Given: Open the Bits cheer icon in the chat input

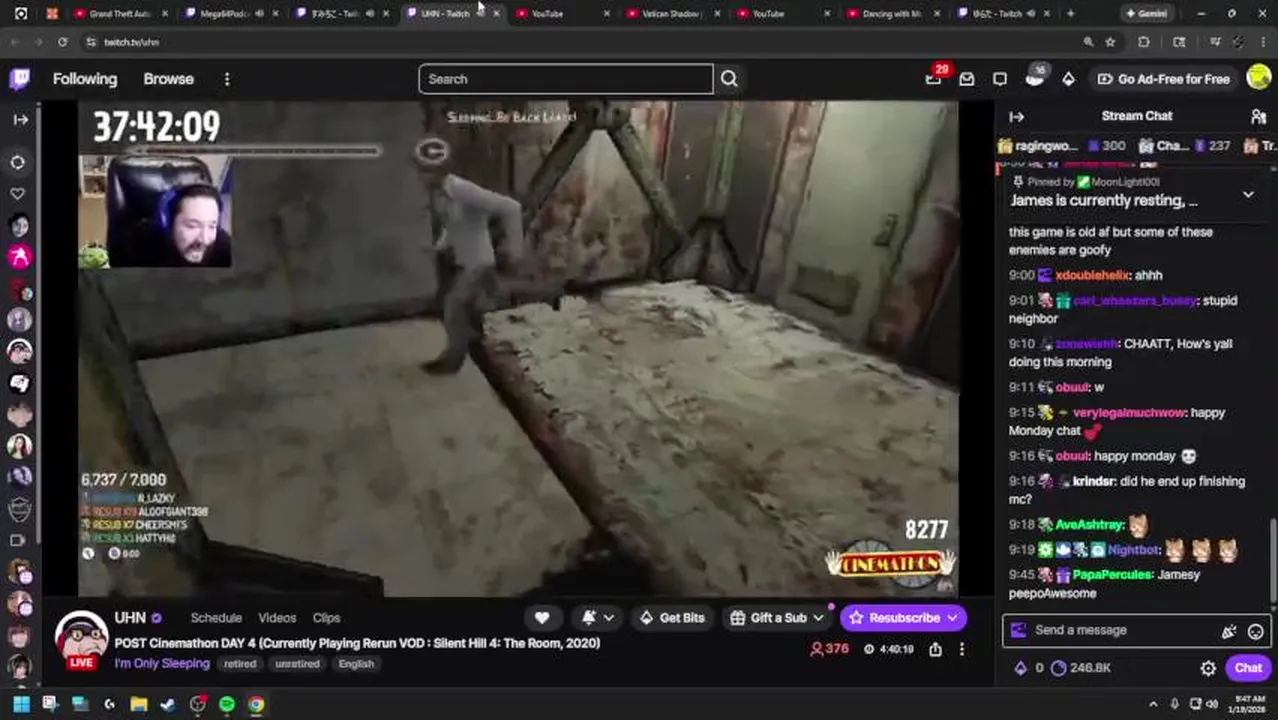Looking at the screenshot, I should tap(1229, 631).
